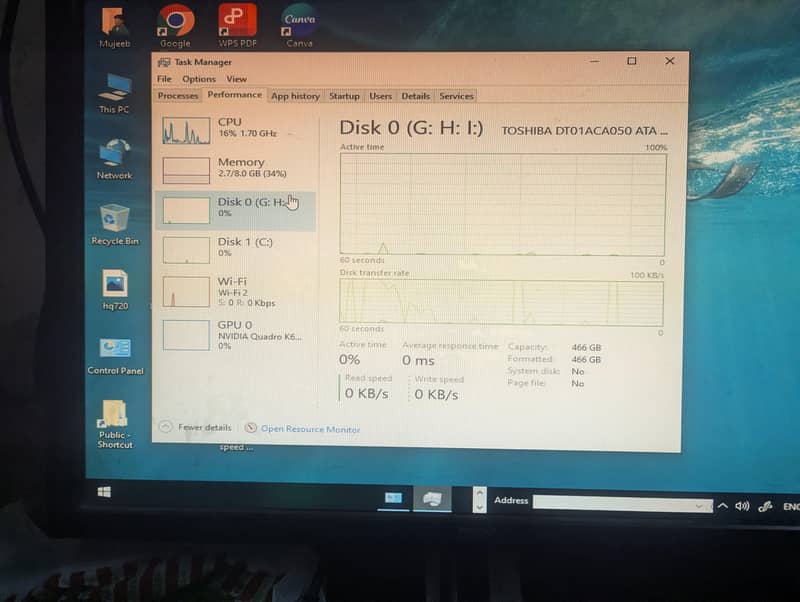Click the Windows Start button

click(x=104, y=492)
